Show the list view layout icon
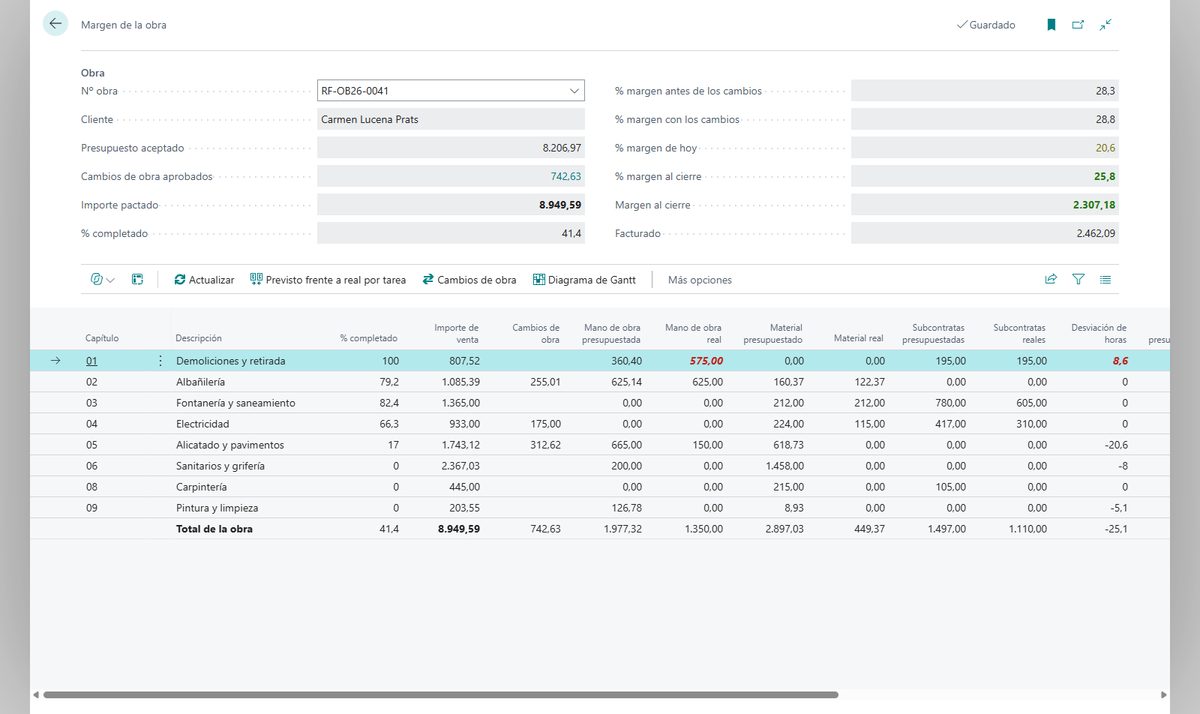Viewport: 1200px width, 714px height. pos(1106,280)
